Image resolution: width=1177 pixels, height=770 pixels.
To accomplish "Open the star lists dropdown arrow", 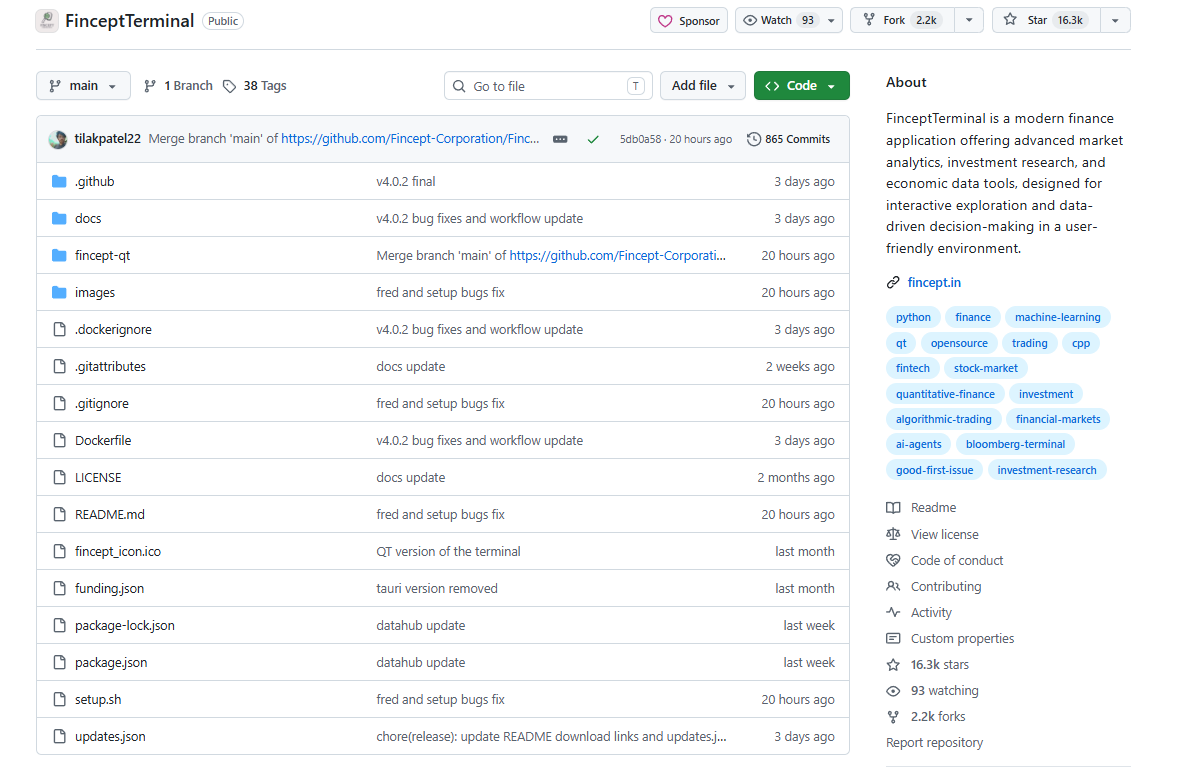I will [1115, 20].
